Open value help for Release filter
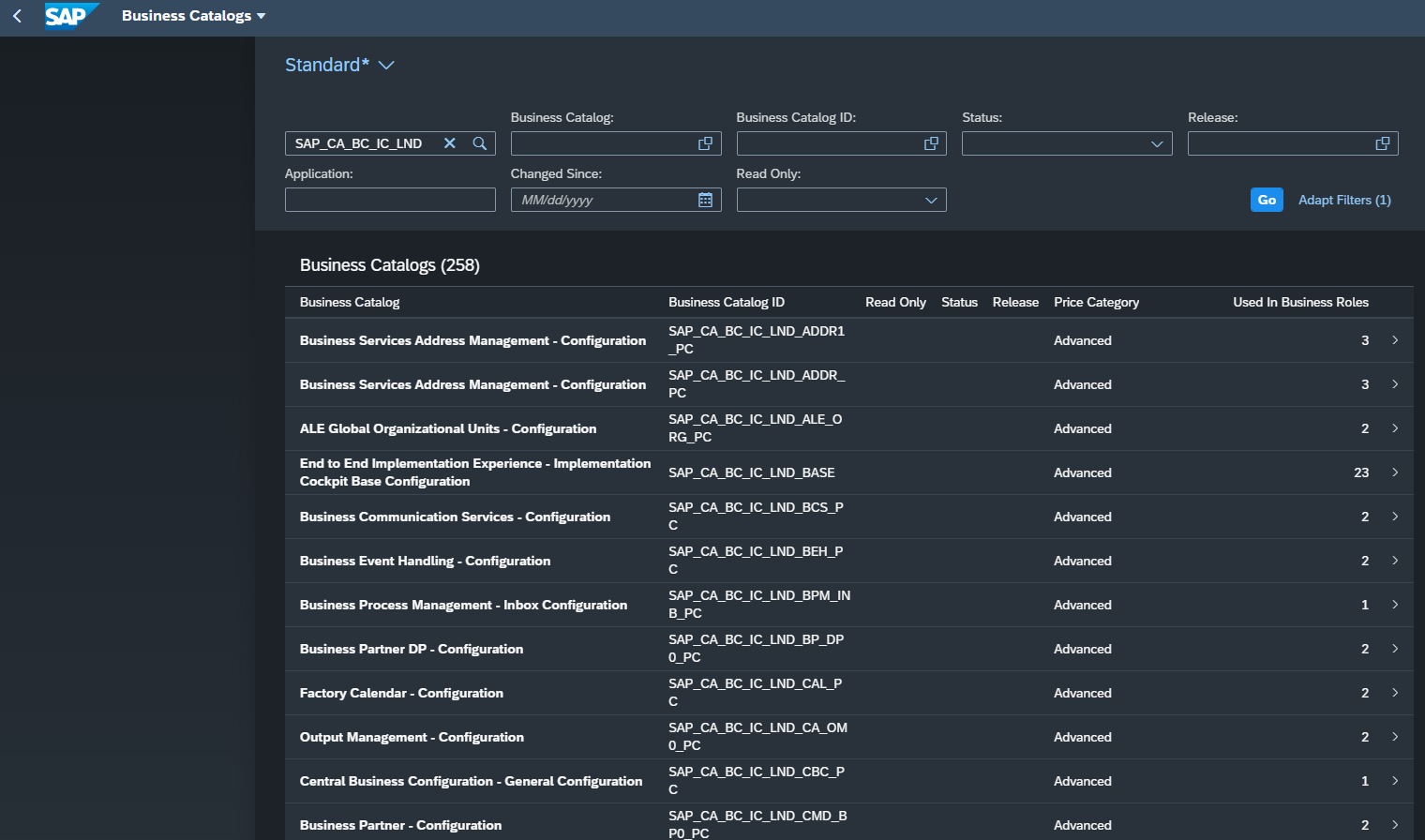This screenshot has width=1425, height=840. (x=1382, y=143)
